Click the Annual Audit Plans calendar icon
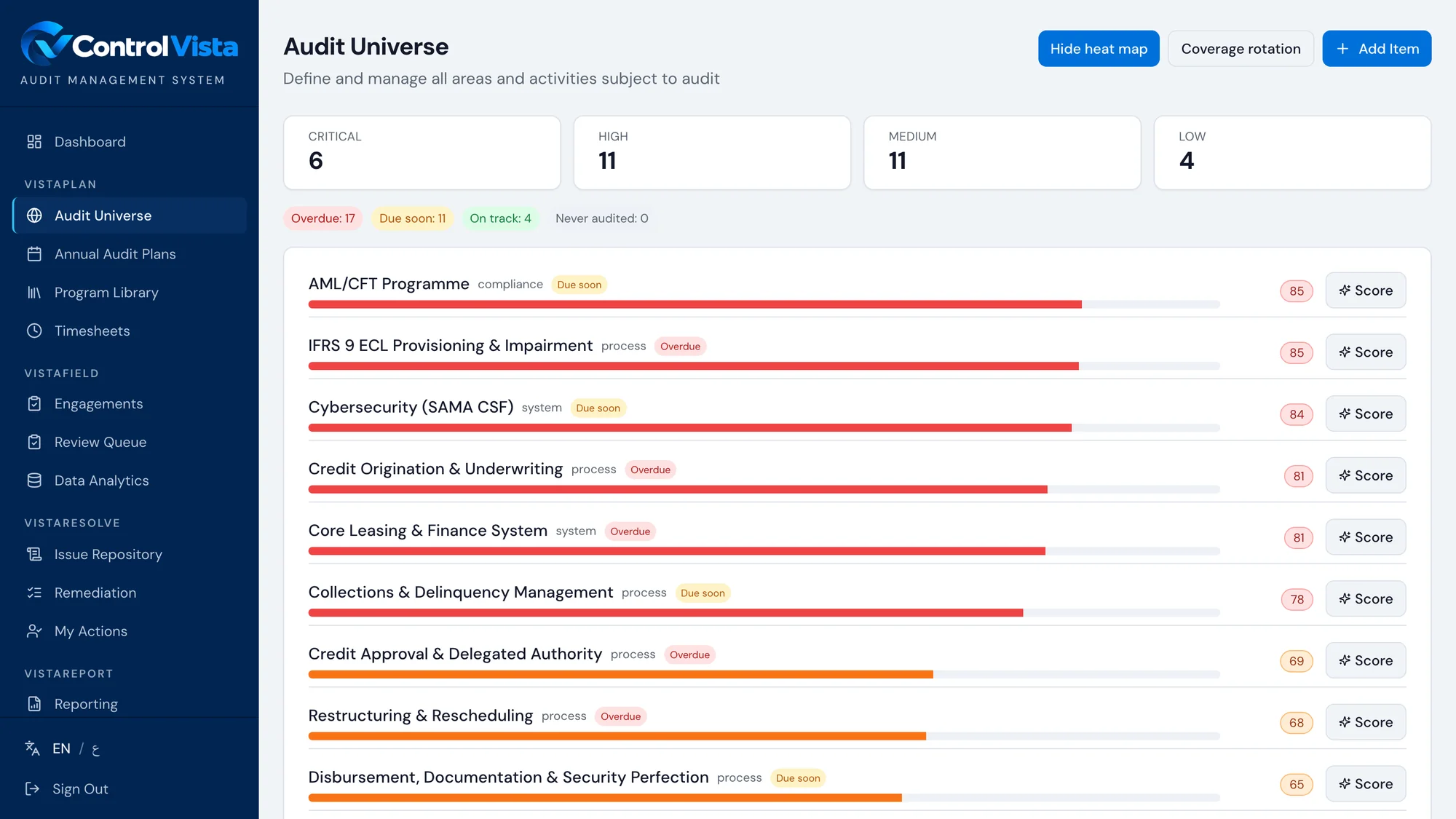1456x819 pixels. pos(34,254)
